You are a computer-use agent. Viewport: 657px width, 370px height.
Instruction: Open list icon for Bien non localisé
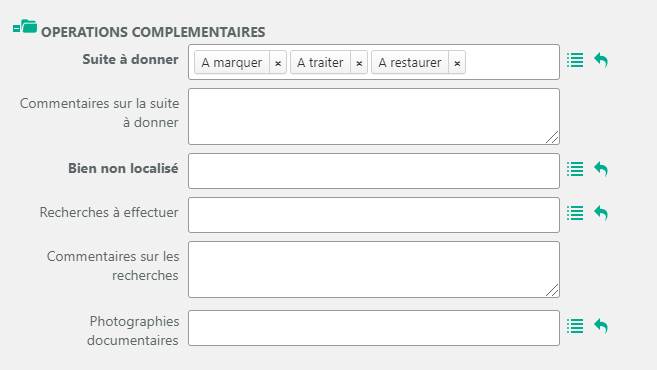[575, 169]
